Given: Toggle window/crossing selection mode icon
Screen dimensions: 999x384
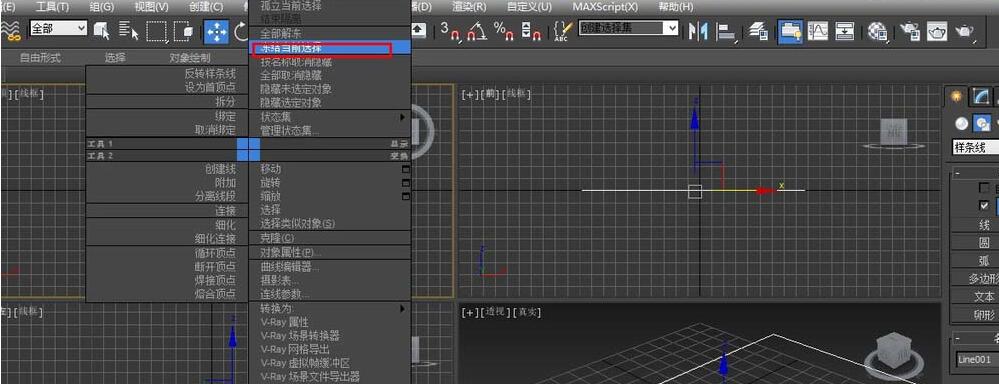Looking at the screenshot, I should 183,30.
